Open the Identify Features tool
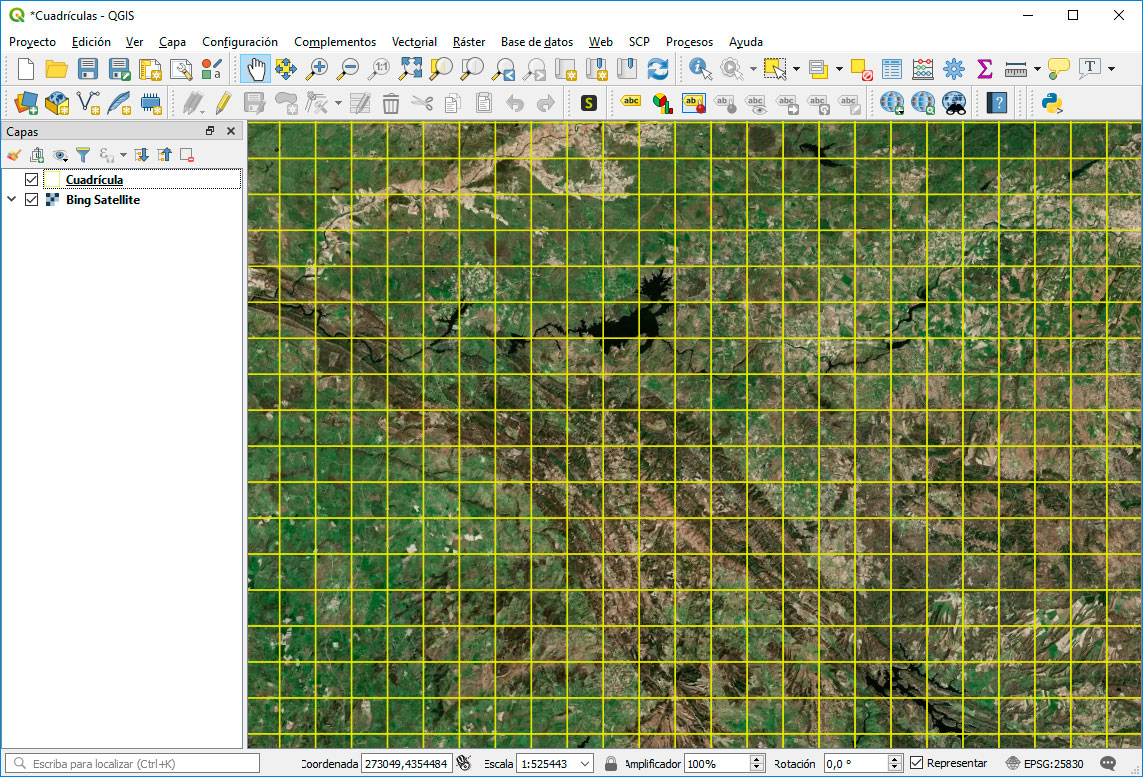Image resolution: width=1143 pixels, height=777 pixels. click(x=700, y=70)
